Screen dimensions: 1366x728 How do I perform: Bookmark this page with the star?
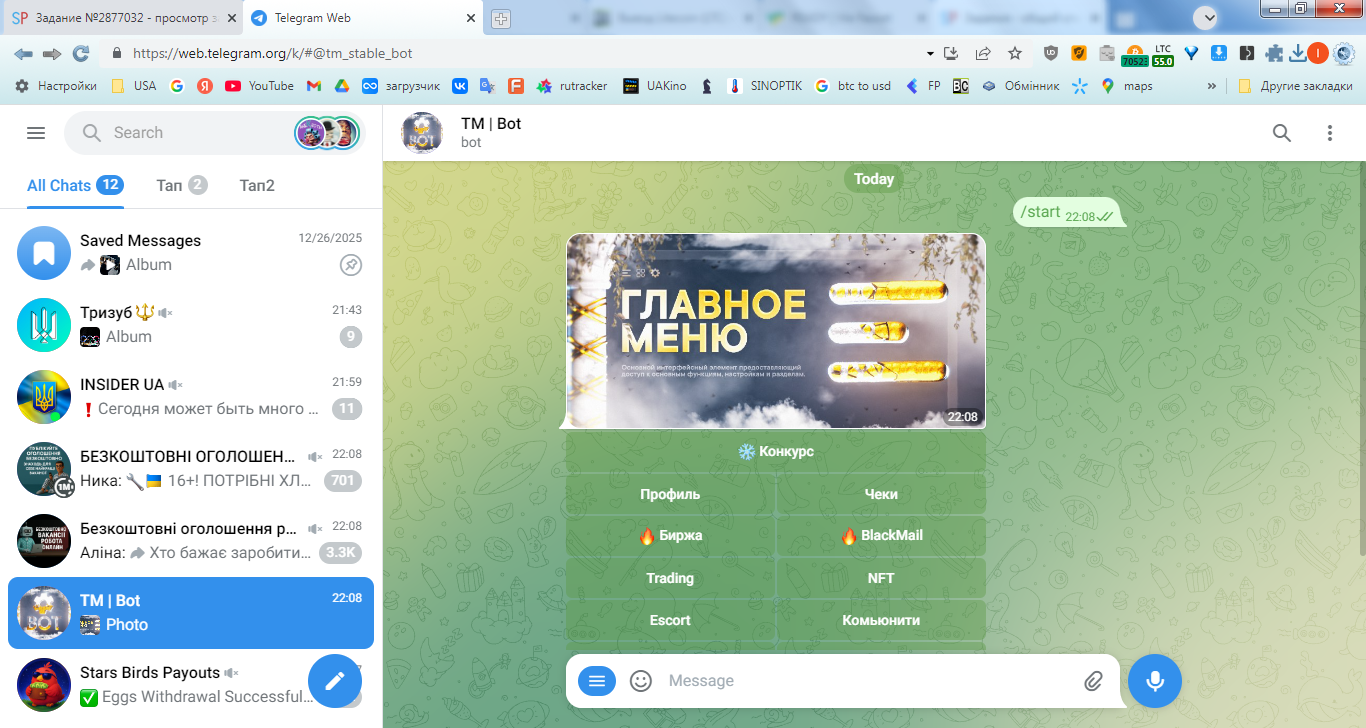[x=1015, y=54]
